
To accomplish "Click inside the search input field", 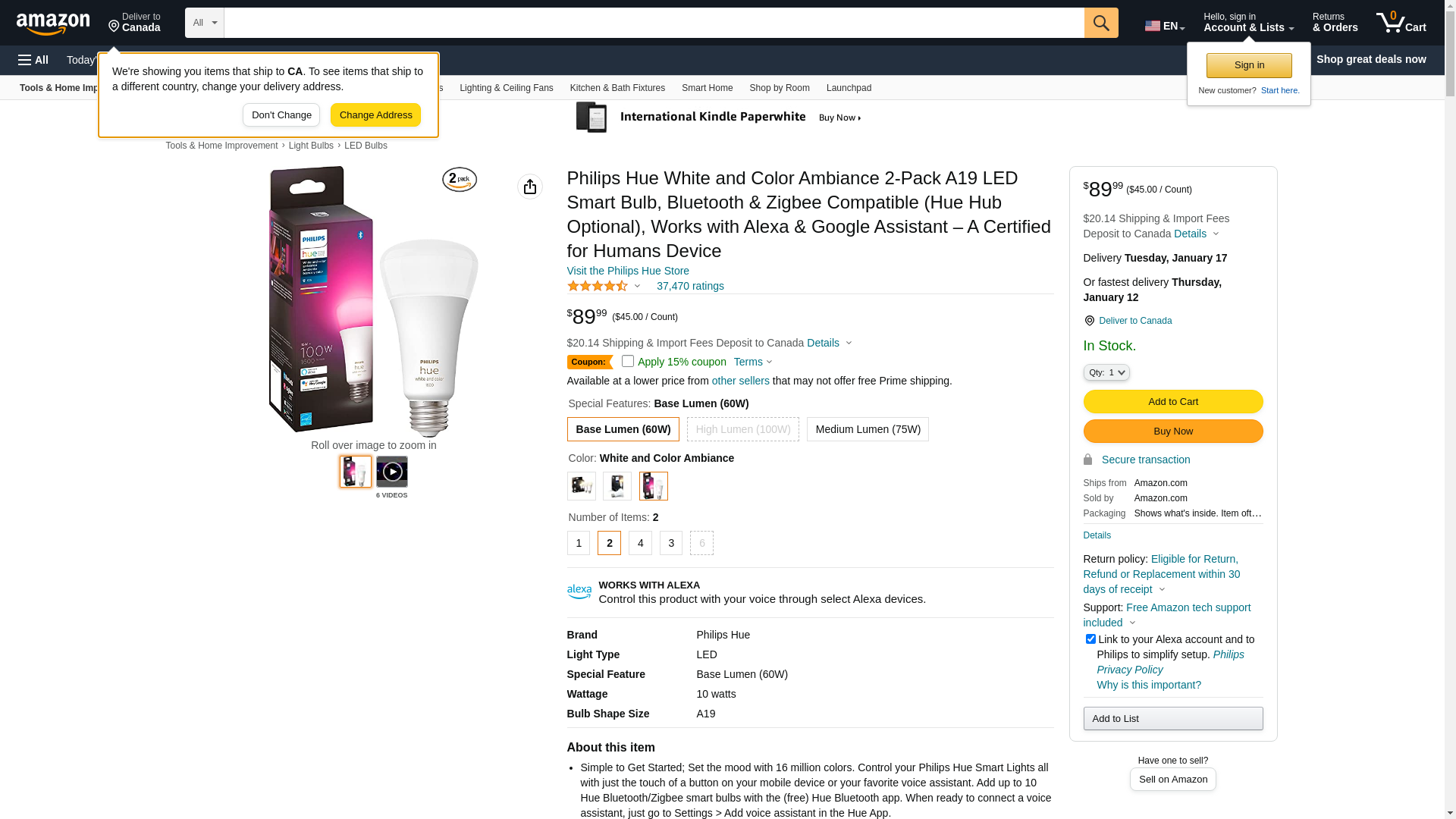I will pos(652,23).
